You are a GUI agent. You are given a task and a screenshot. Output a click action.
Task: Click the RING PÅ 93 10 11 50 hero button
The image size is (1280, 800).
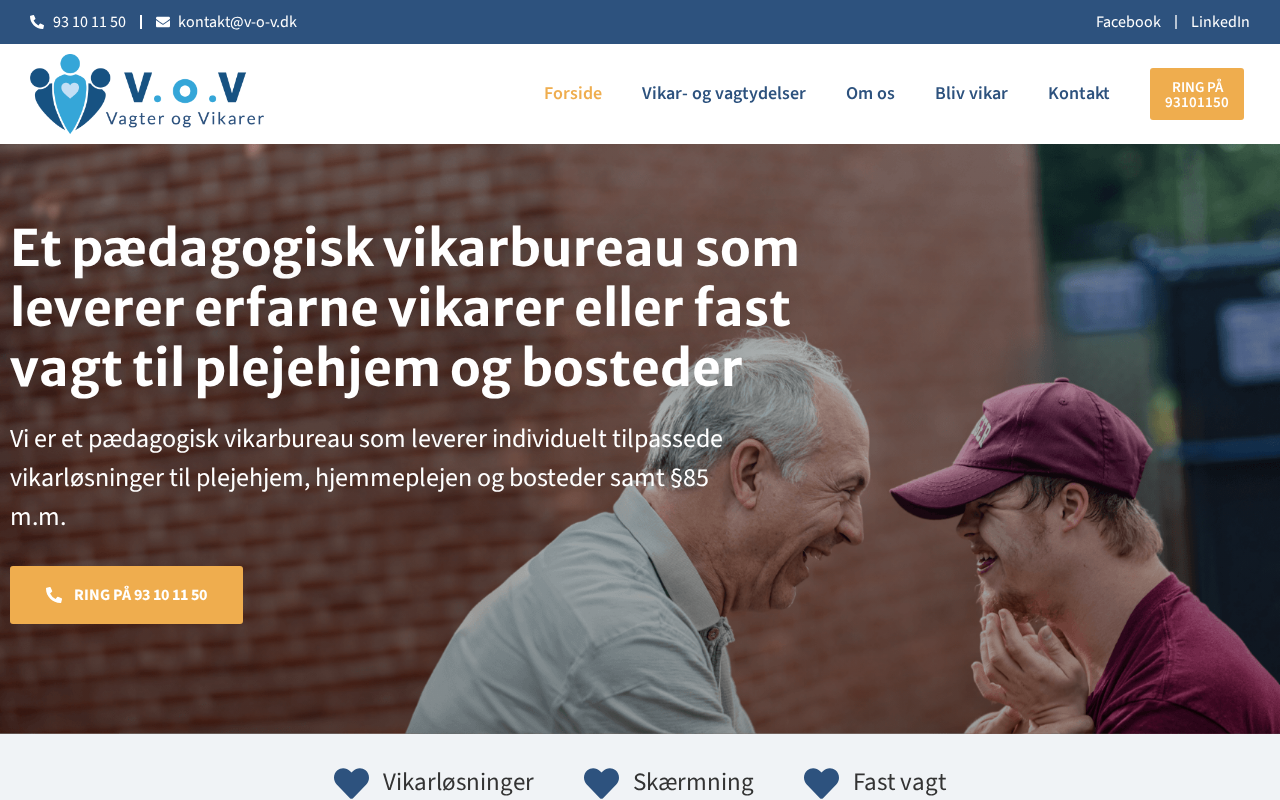(x=126, y=595)
